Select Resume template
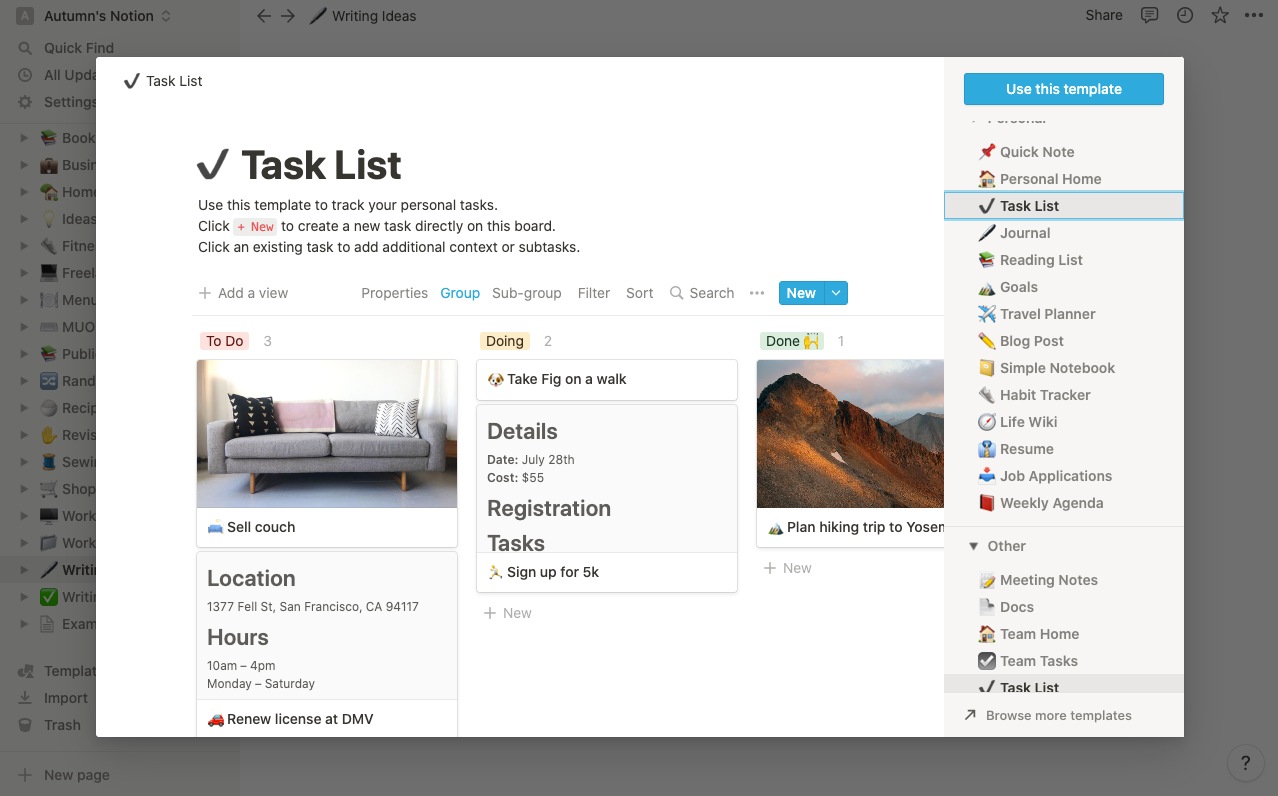 1064,449
